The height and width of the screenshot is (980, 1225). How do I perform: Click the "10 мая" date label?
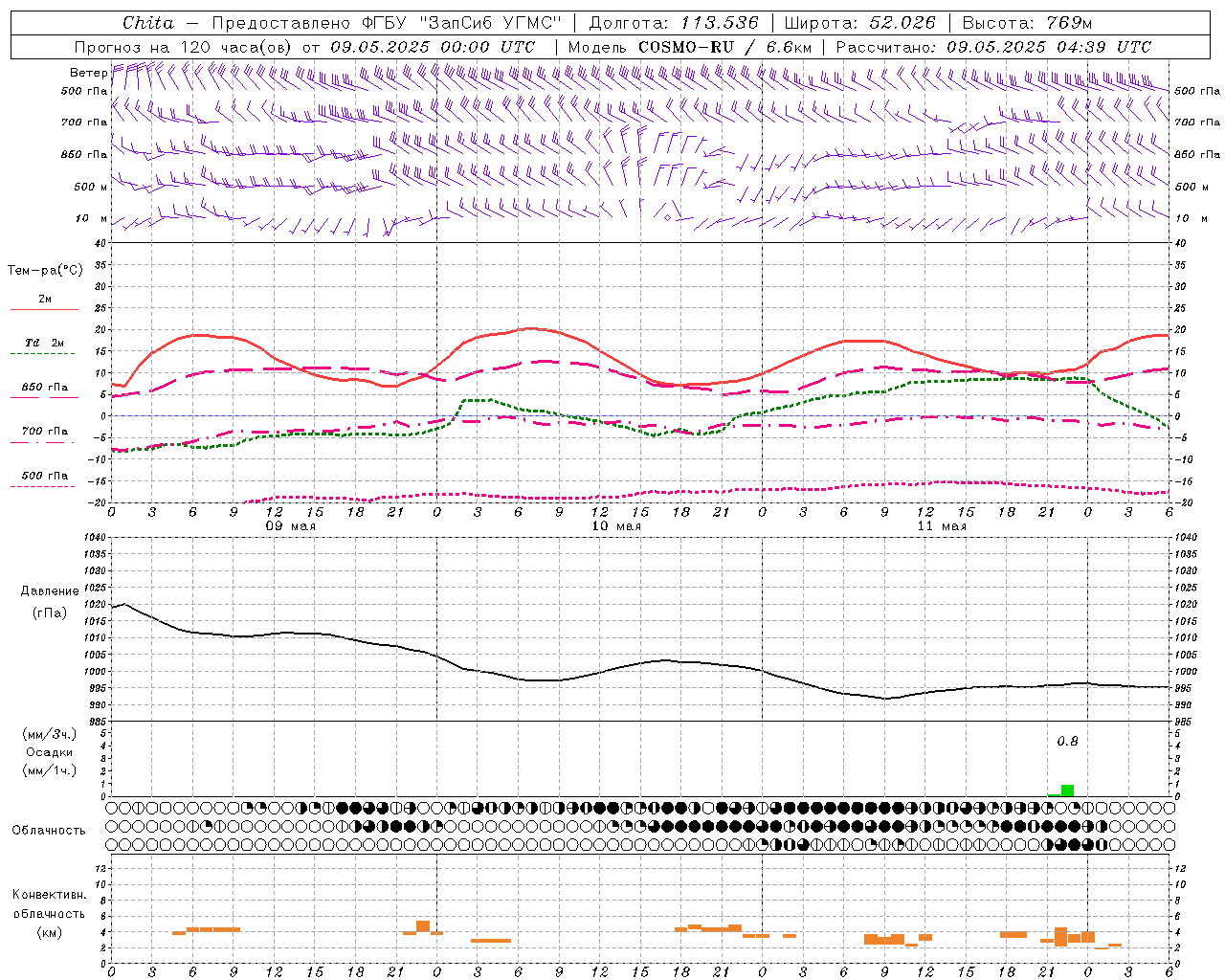(x=616, y=526)
